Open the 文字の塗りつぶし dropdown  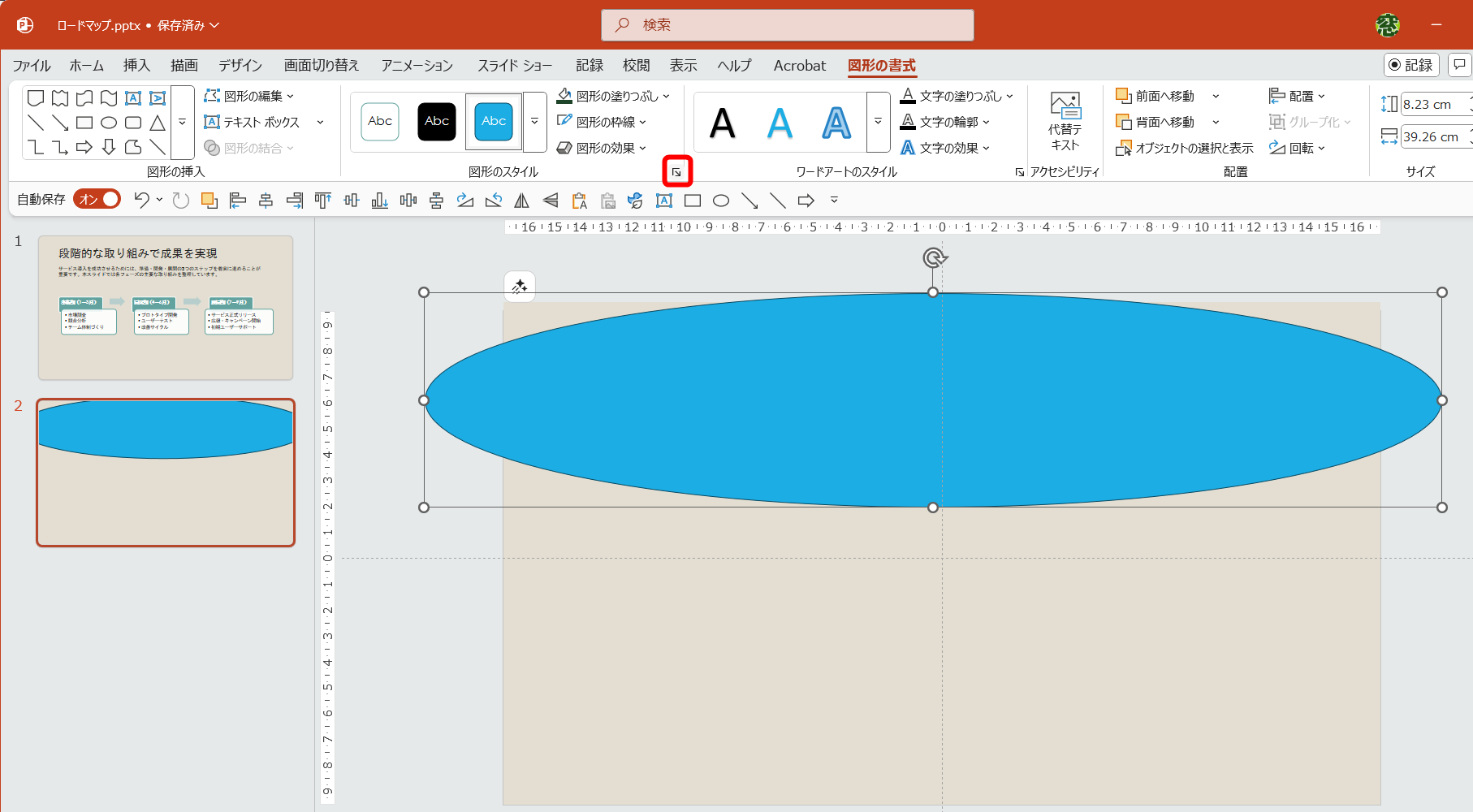(x=957, y=96)
